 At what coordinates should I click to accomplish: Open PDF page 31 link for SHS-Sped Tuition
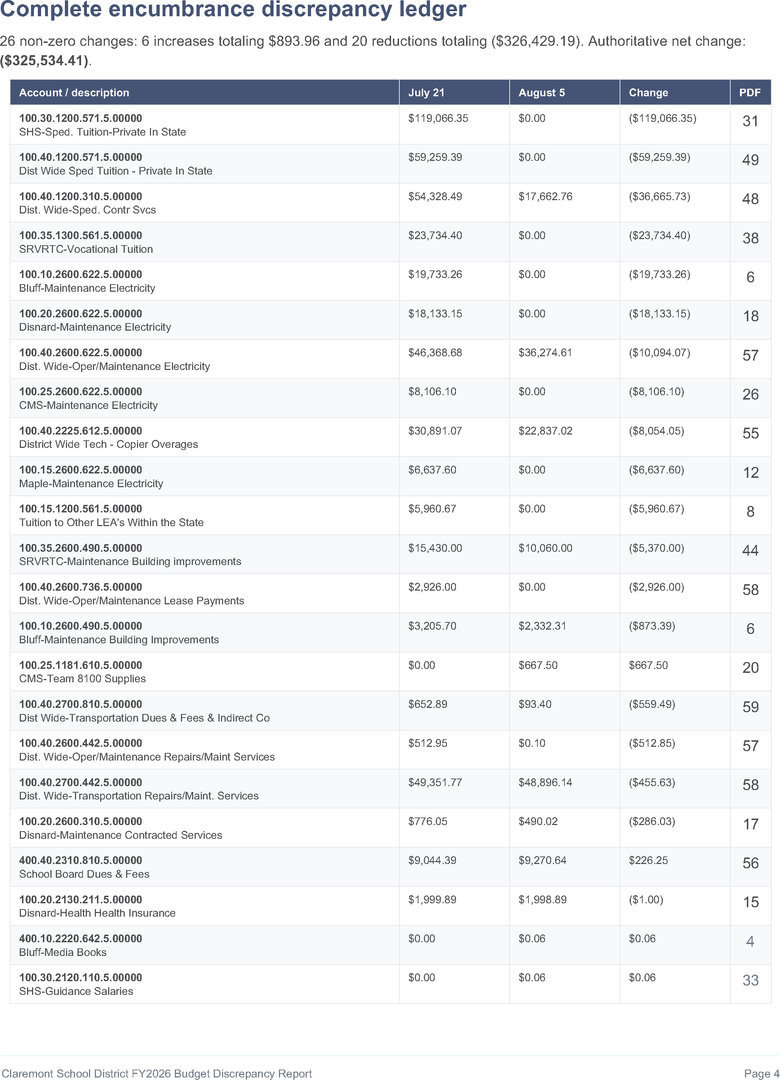coord(750,121)
